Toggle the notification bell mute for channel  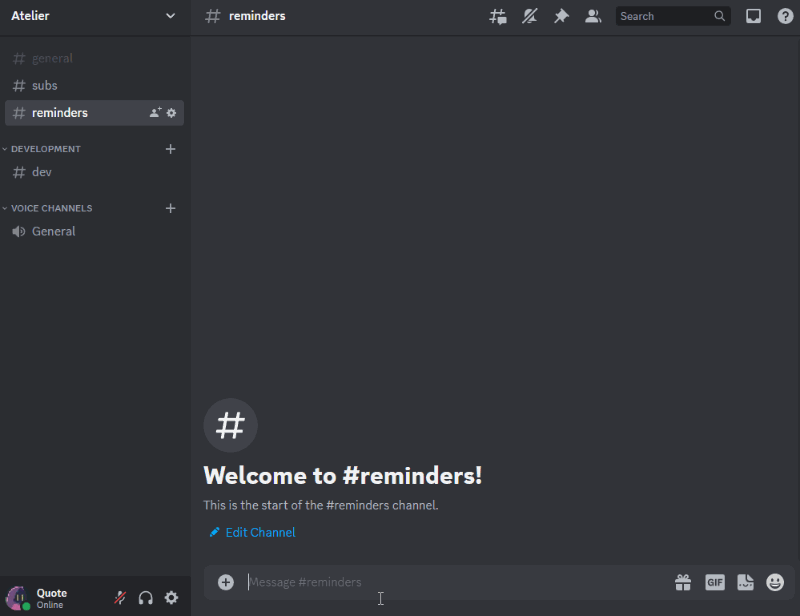[x=529, y=16]
